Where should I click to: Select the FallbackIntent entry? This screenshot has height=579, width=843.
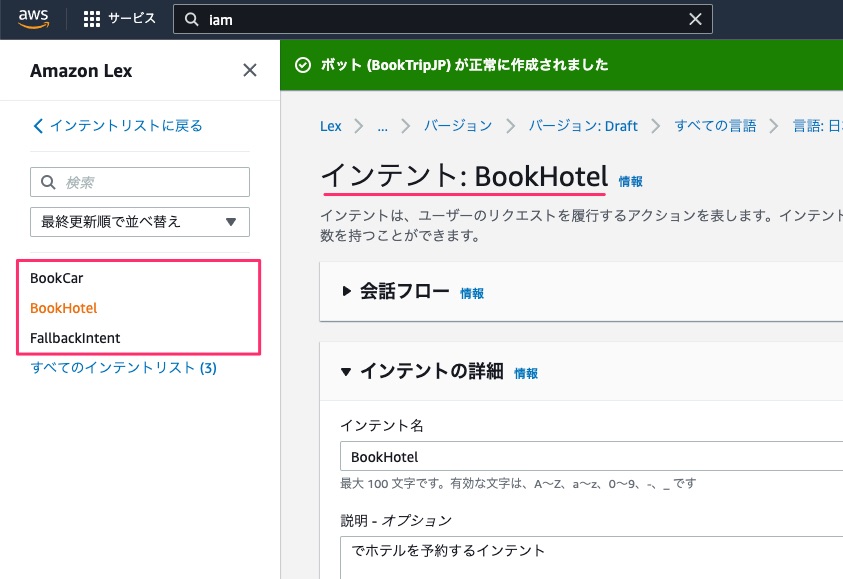coord(75,338)
